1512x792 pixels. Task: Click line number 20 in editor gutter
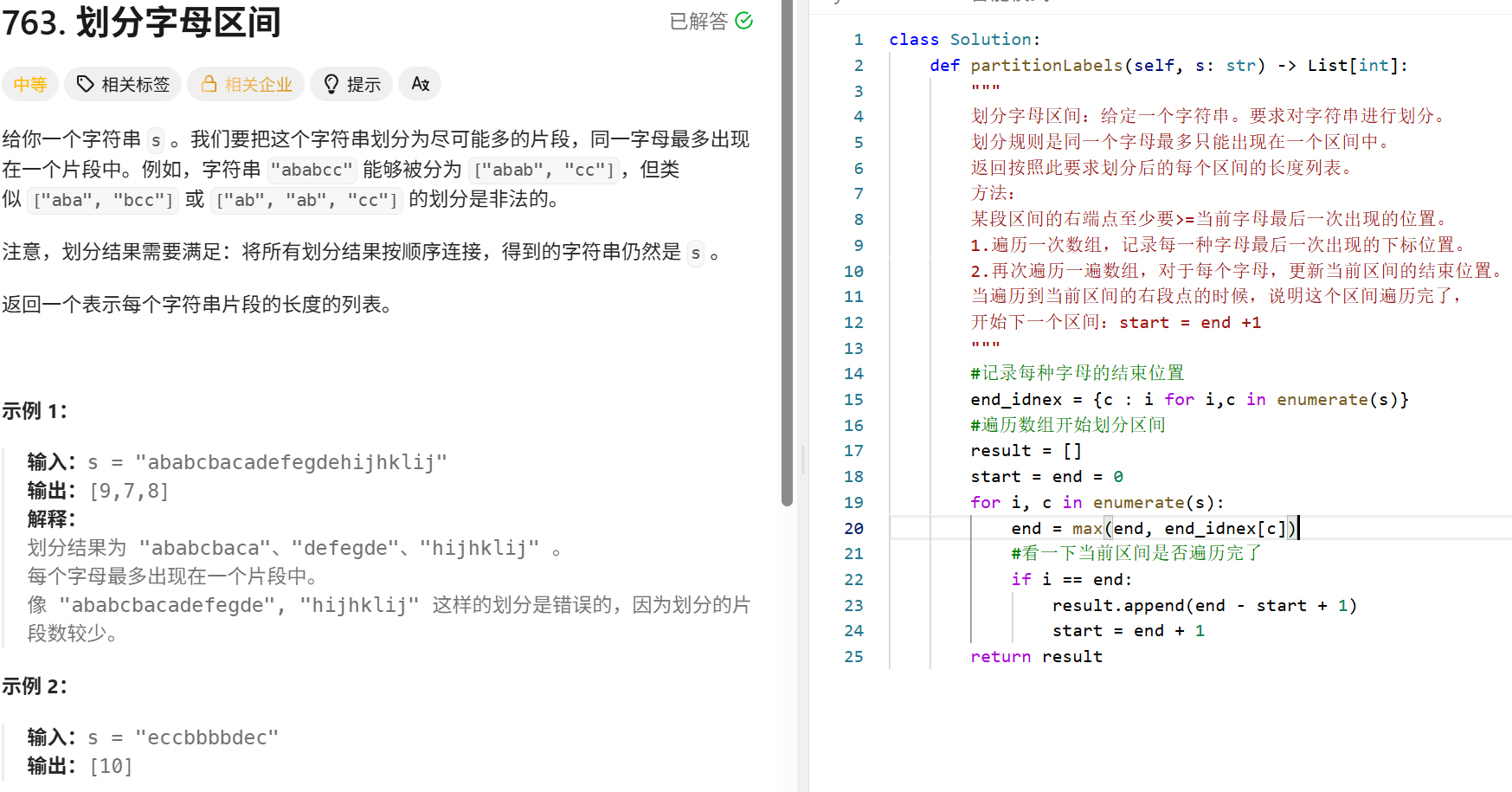click(854, 528)
